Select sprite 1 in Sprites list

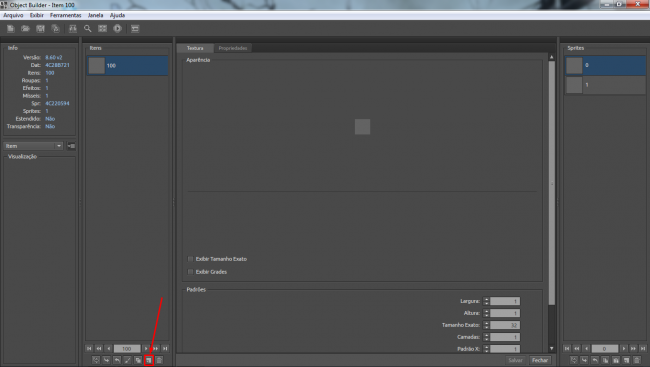pos(605,85)
